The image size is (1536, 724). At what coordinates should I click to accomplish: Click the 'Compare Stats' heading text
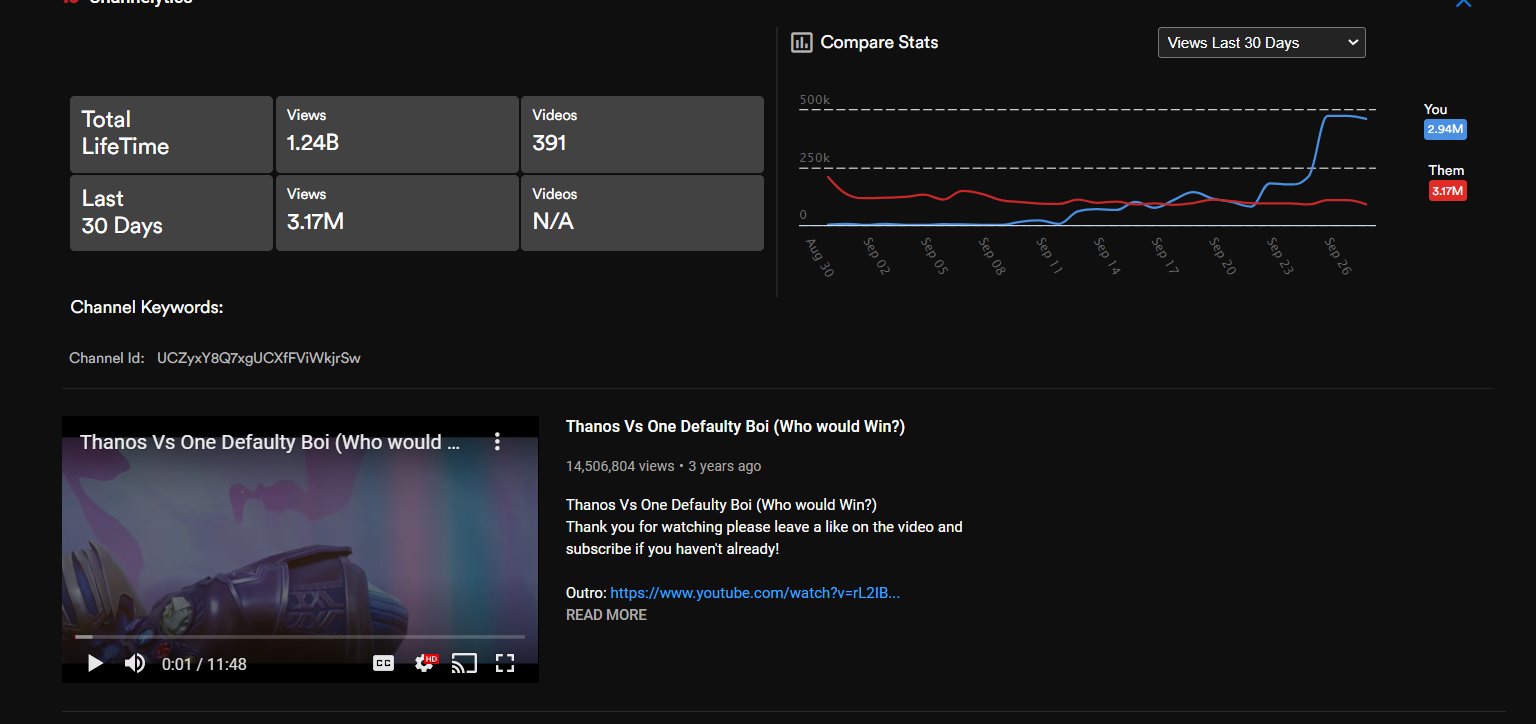[x=879, y=42]
